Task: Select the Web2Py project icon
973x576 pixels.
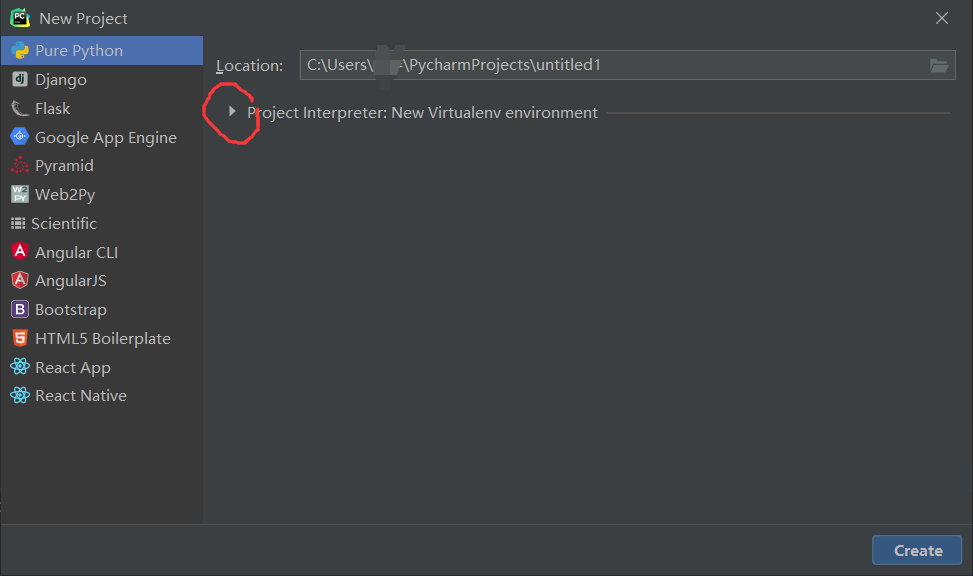Action: coord(20,194)
